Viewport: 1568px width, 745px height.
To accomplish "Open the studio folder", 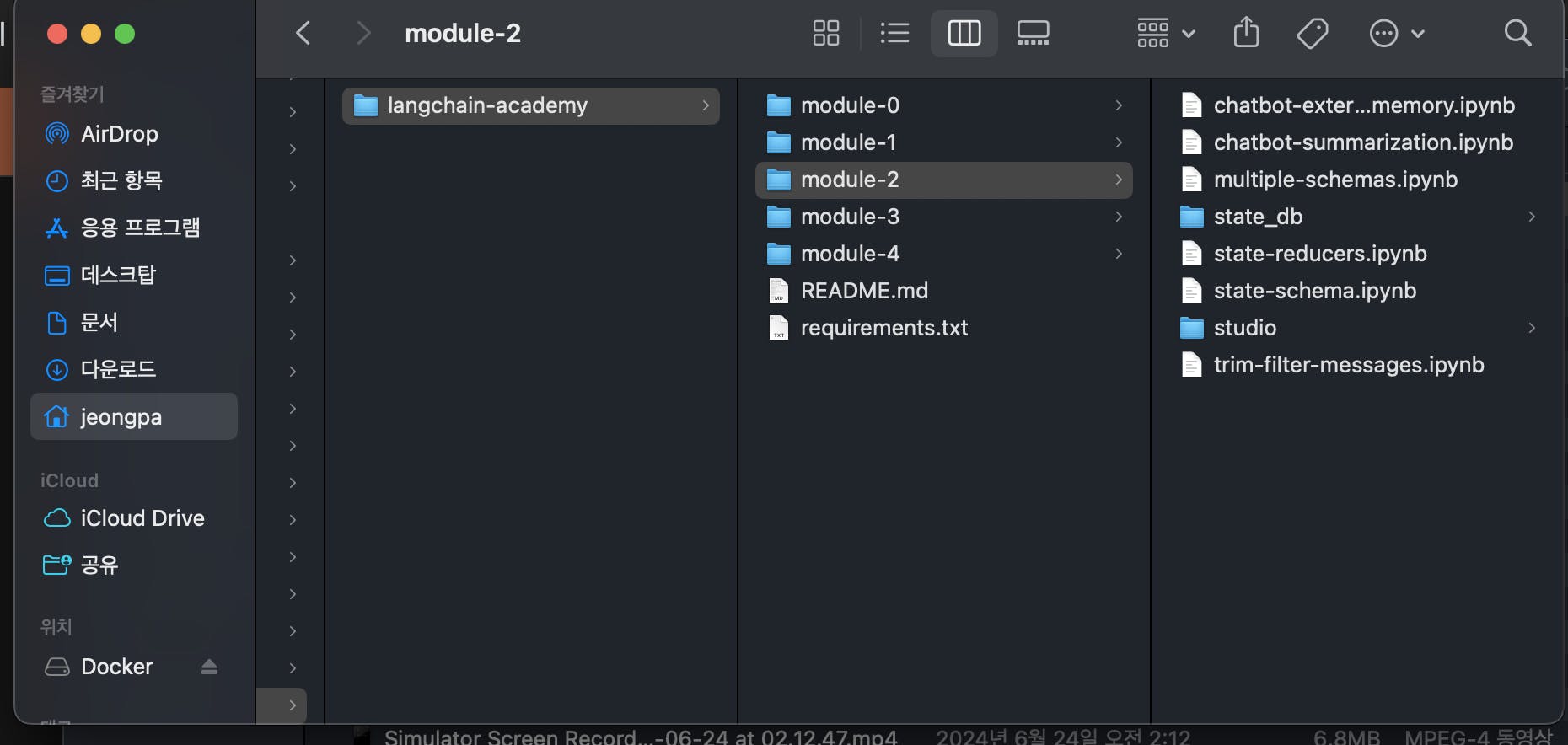I will point(1244,328).
